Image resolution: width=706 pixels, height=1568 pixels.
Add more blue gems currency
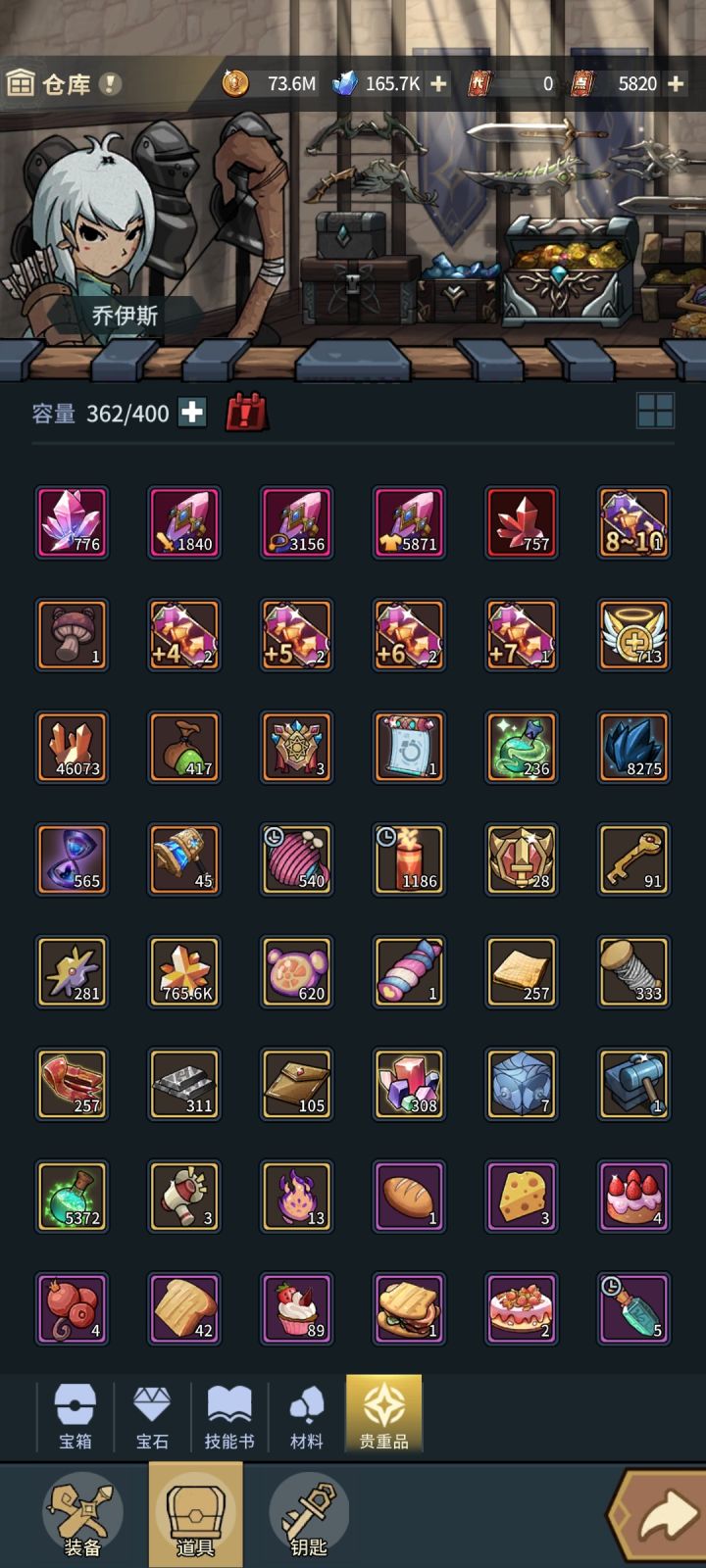tap(438, 84)
